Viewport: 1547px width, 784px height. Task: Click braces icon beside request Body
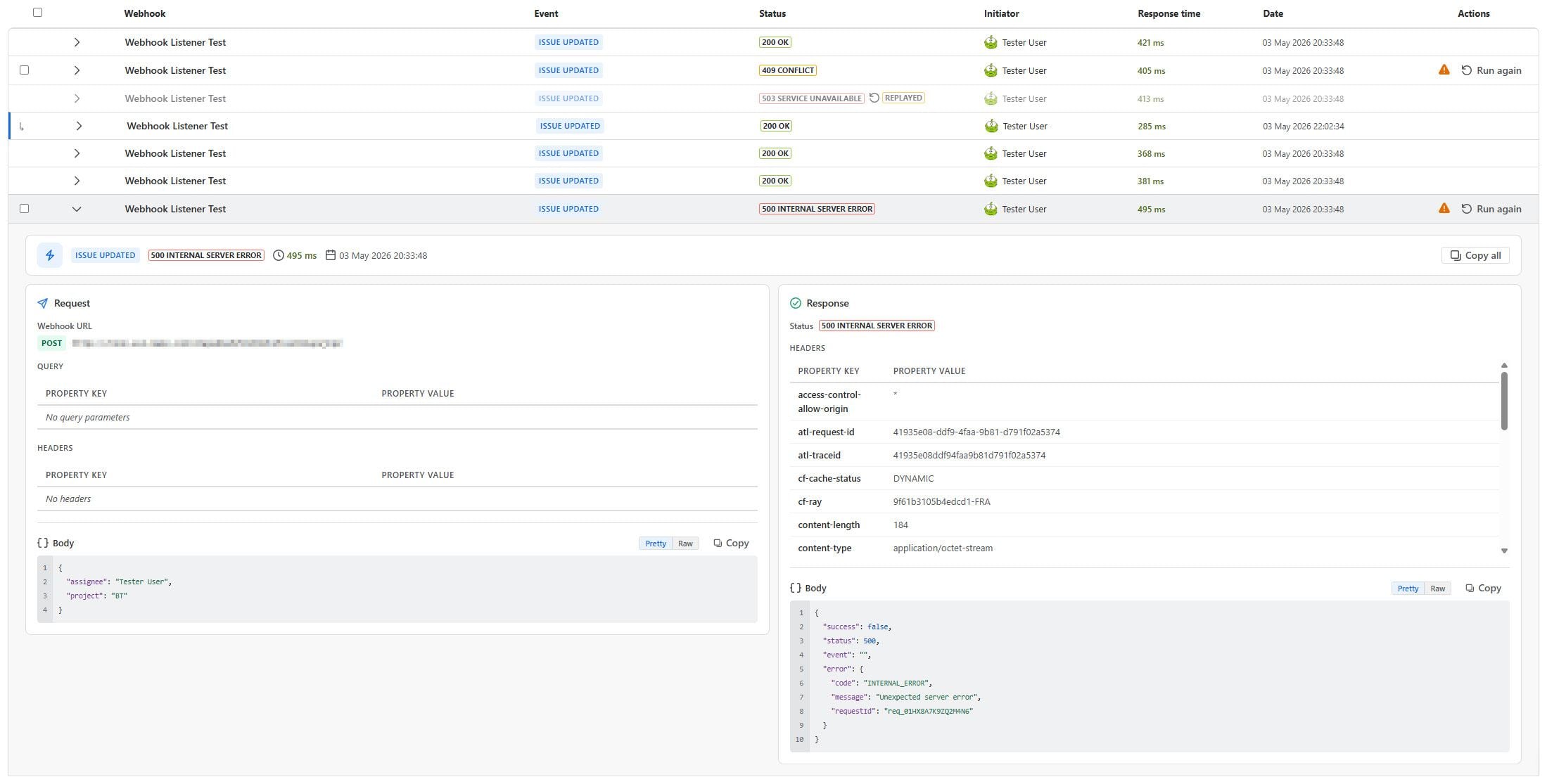43,543
